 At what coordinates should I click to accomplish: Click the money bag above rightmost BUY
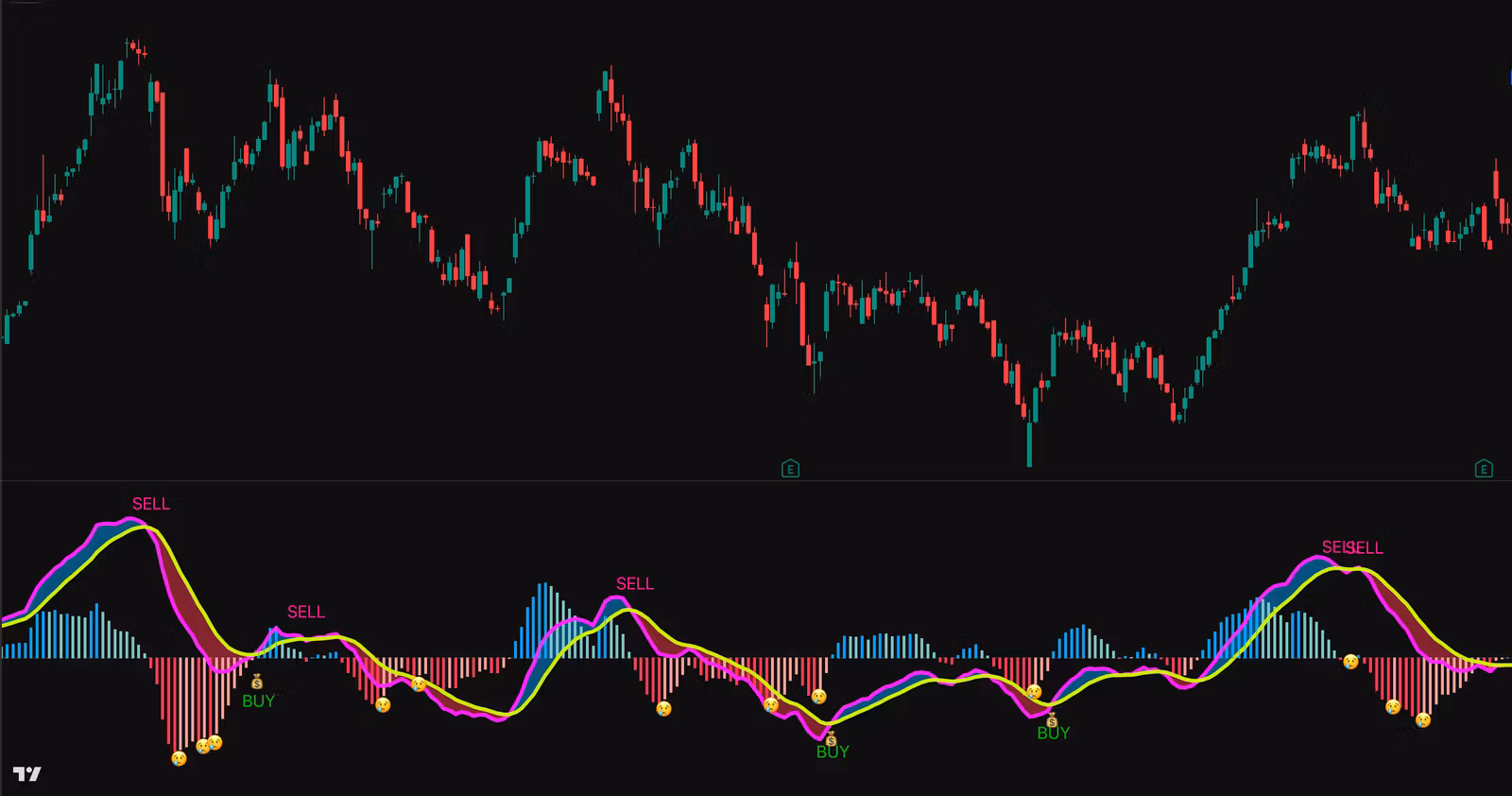(x=1052, y=721)
